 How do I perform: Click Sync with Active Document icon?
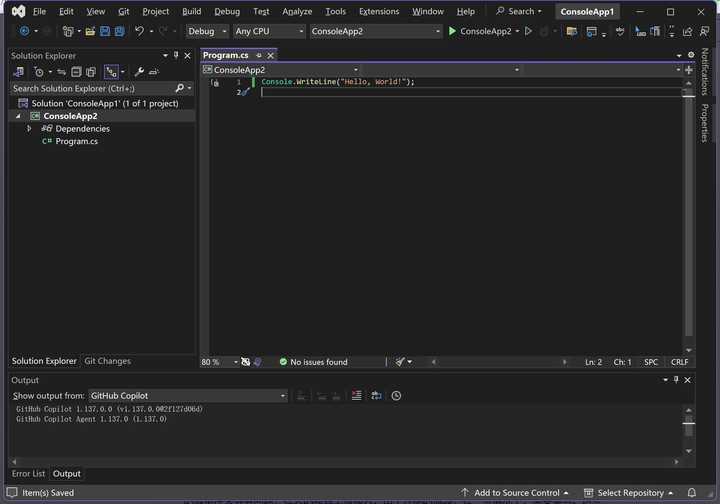[62, 72]
